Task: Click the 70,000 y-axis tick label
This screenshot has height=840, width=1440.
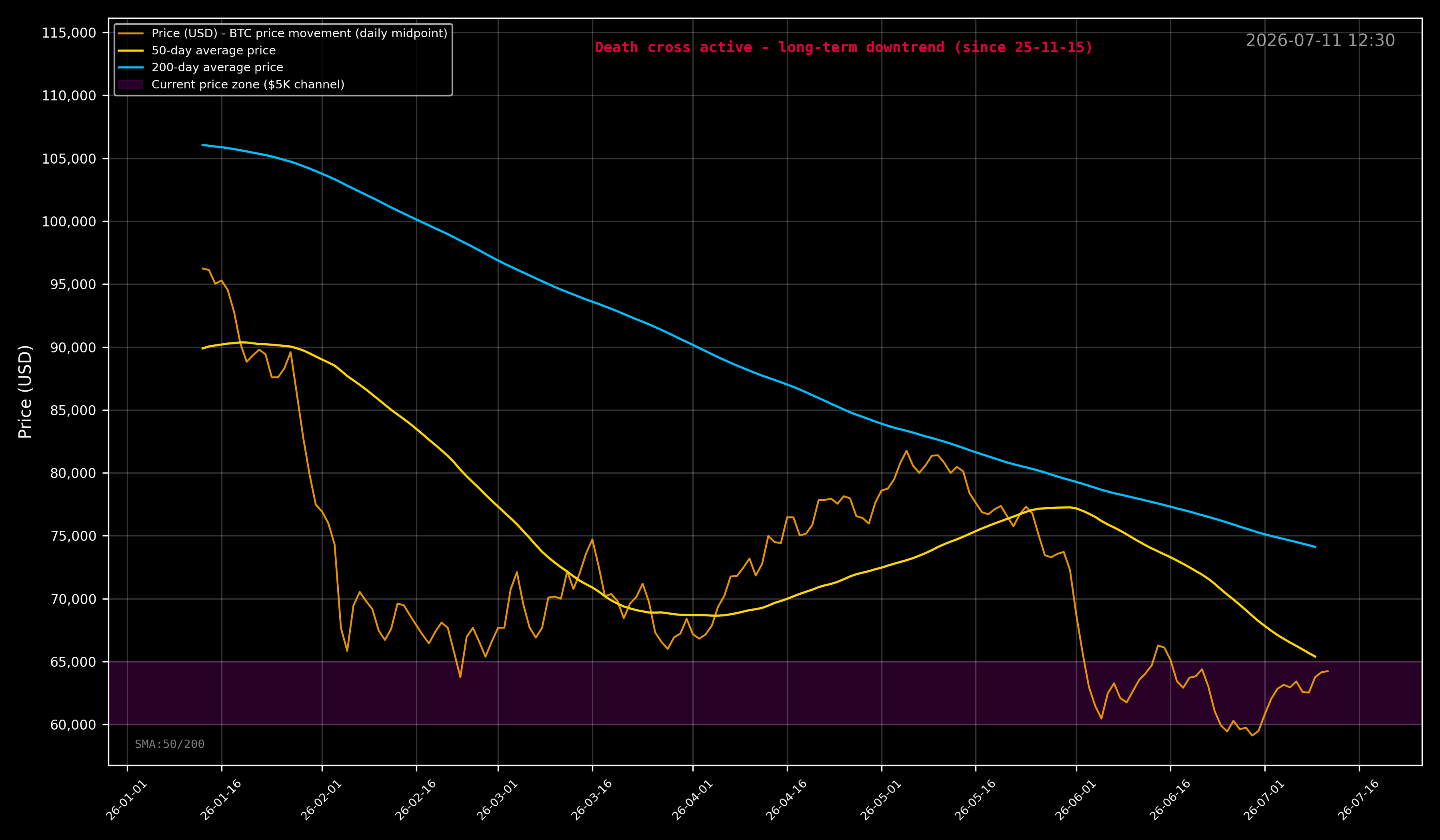Action: (73, 599)
